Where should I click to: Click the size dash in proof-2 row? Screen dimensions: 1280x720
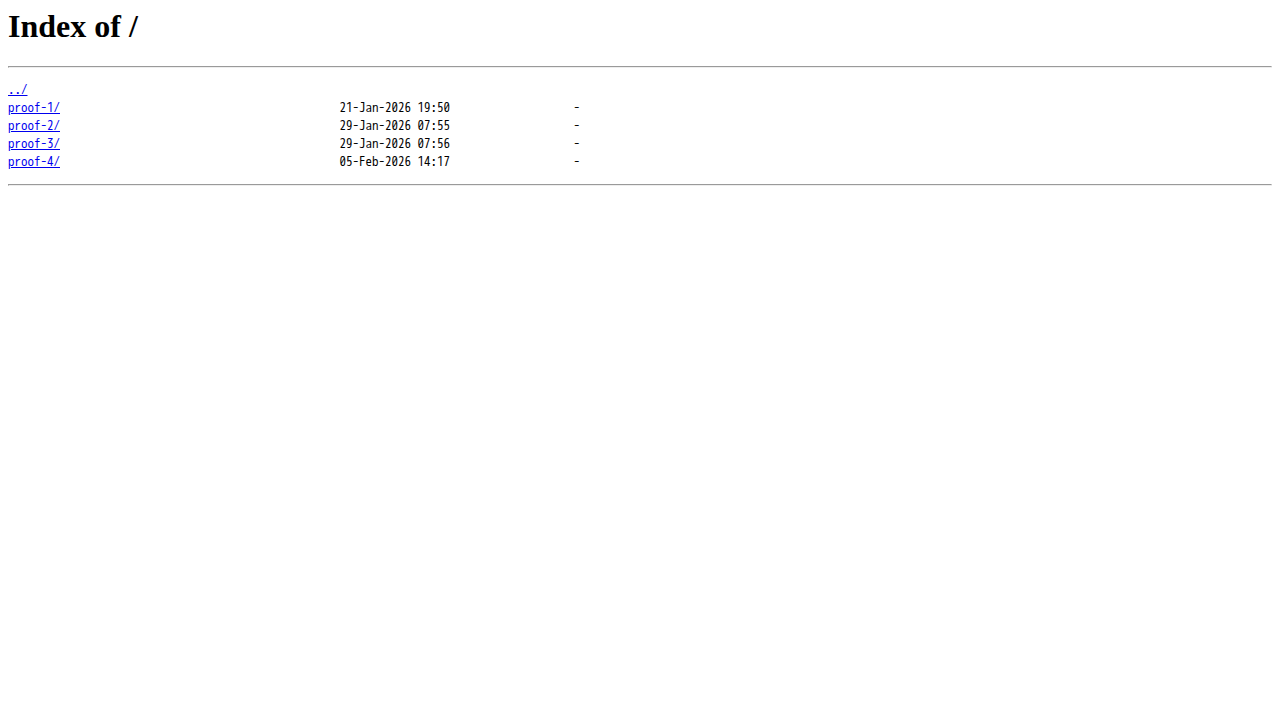(577, 126)
